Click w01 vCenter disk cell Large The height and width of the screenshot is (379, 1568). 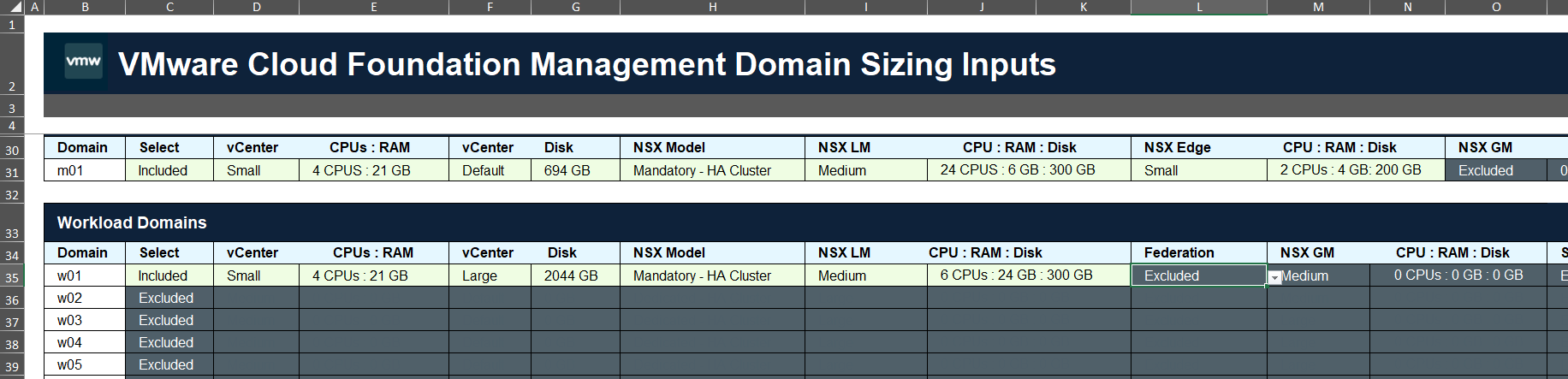(490, 275)
